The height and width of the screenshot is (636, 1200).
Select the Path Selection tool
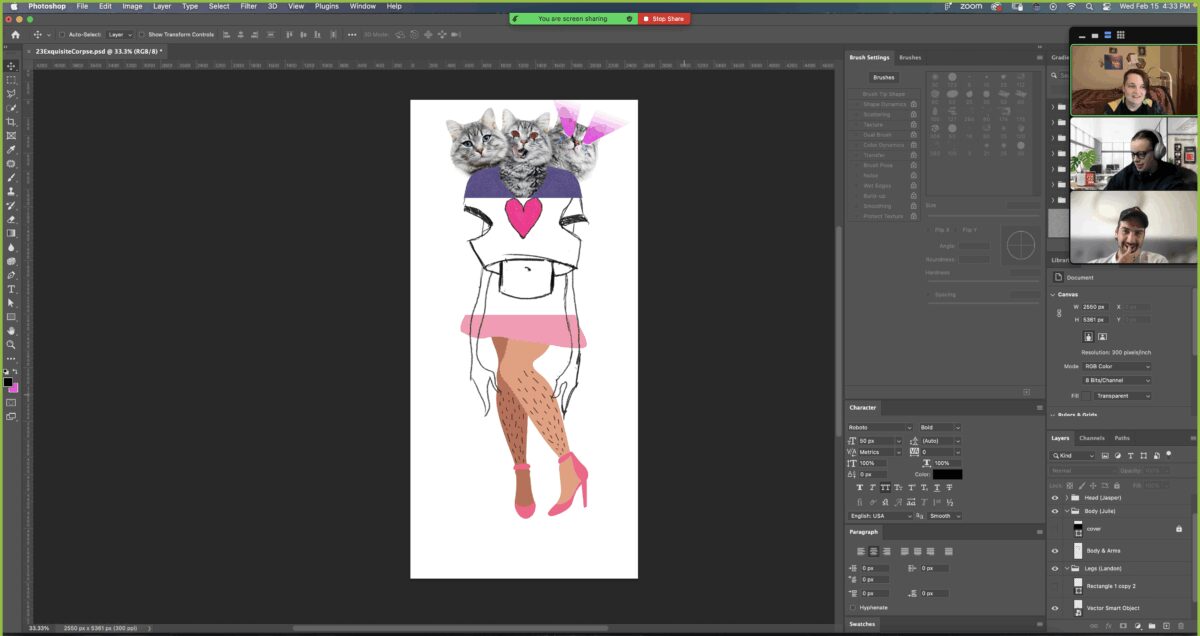click(11, 302)
